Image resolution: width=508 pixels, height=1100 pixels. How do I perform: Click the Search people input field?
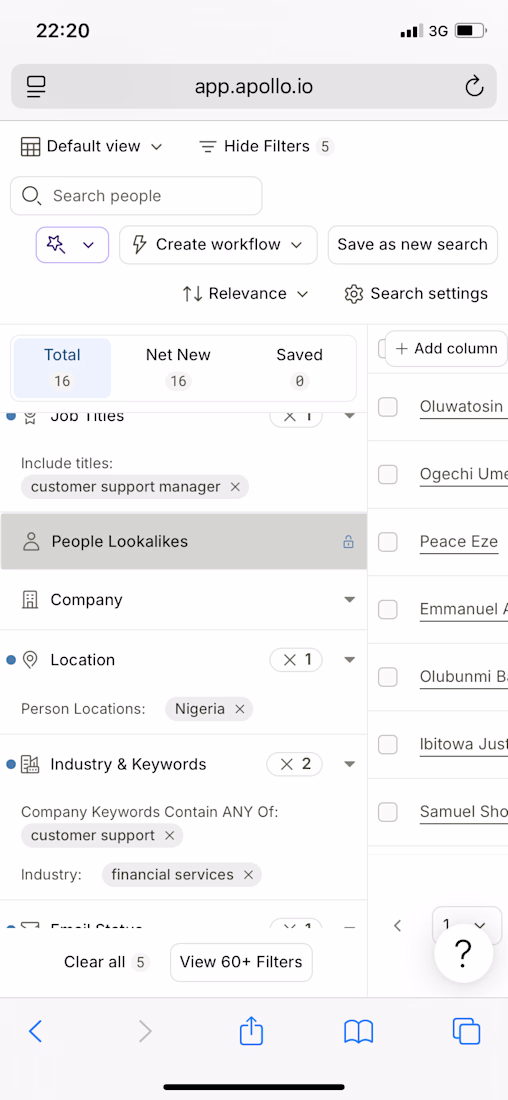click(x=136, y=196)
